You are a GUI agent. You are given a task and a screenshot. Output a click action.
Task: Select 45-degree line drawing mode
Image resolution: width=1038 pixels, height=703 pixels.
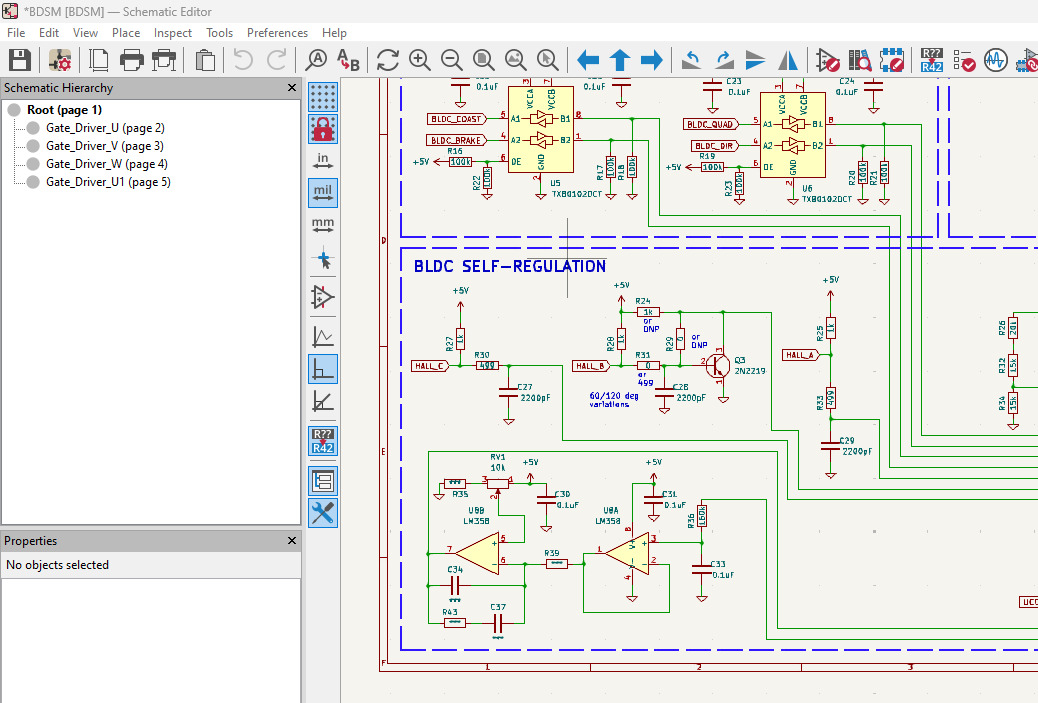click(x=323, y=401)
